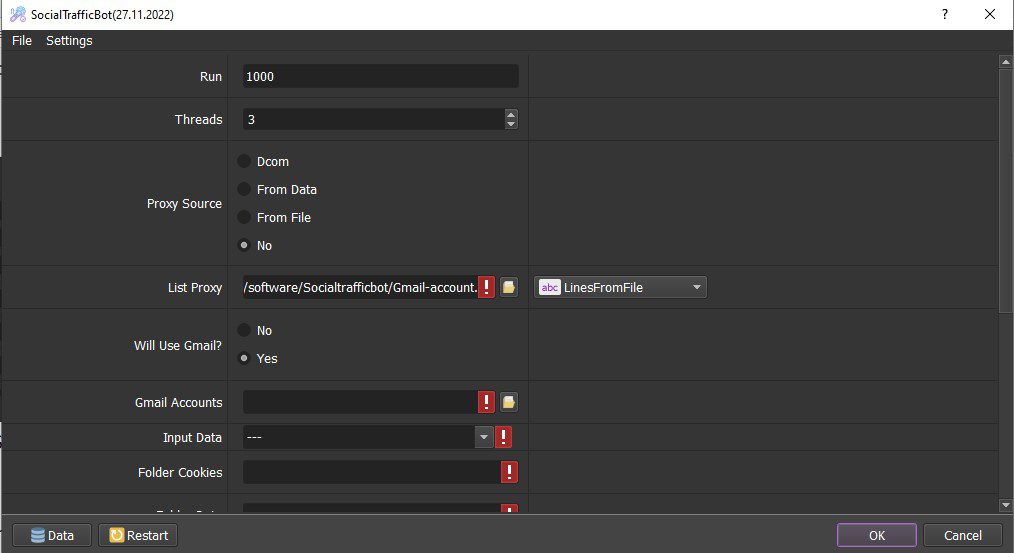Screen dimensions: 1014x553
Task: Open the Settings menu
Action: pos(69,40)
